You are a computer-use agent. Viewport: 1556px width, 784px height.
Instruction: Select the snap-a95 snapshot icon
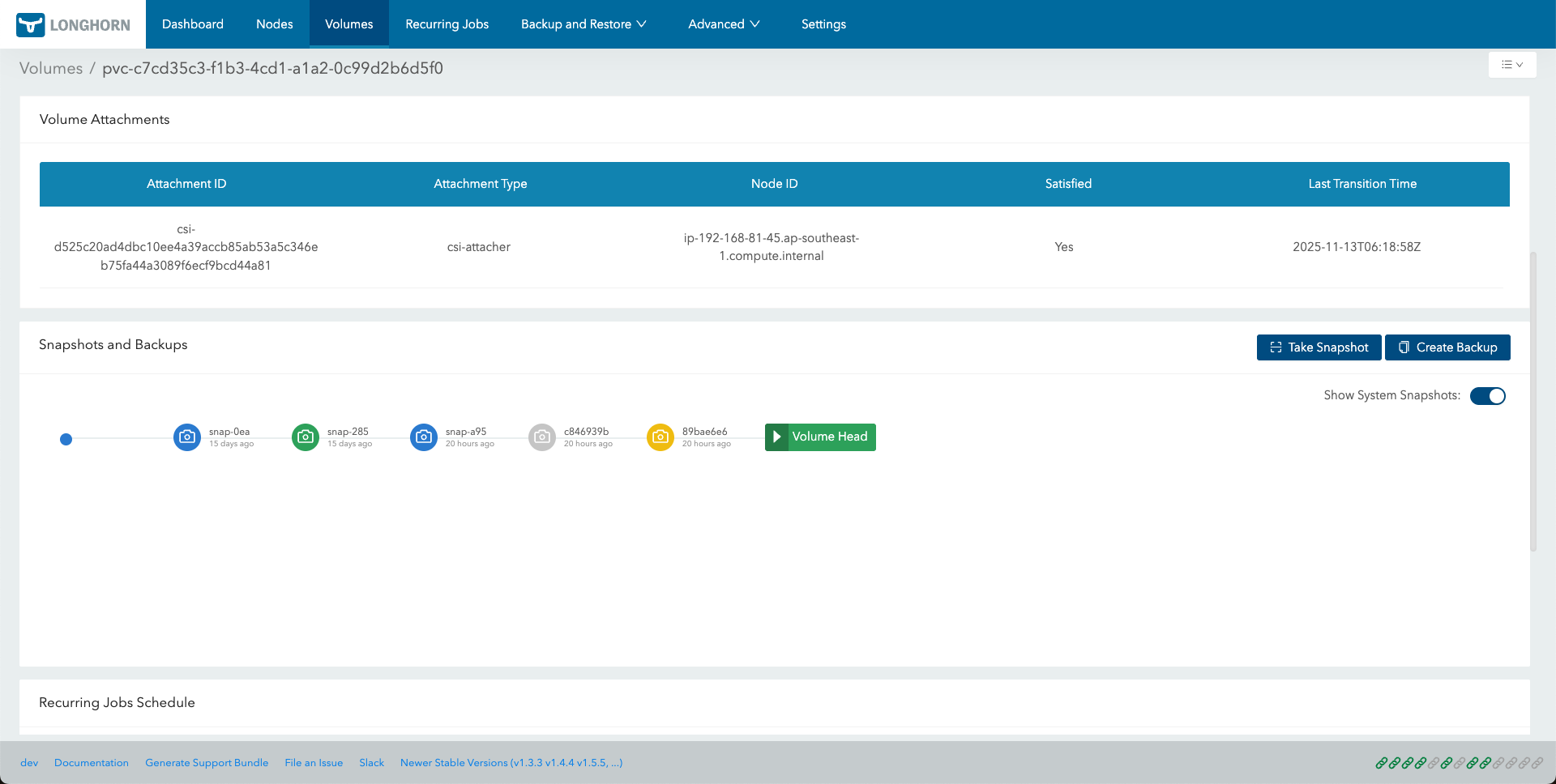423,437
